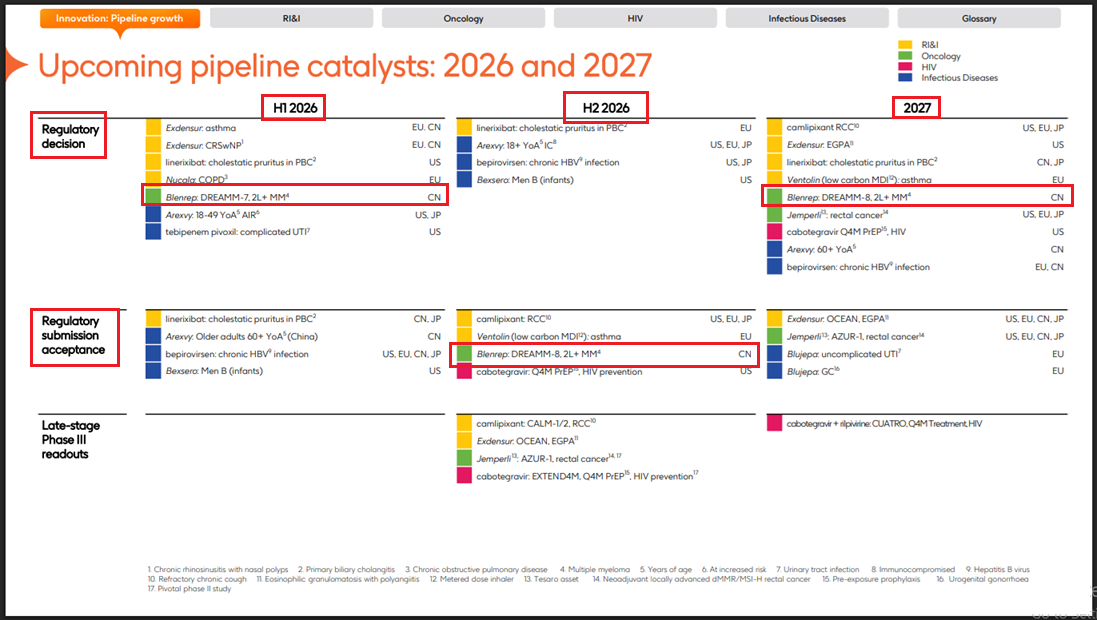Viewport: 1097px width, 620px height.
Task: Switch to the RI&I tab
Action: (x=290, y=18)
